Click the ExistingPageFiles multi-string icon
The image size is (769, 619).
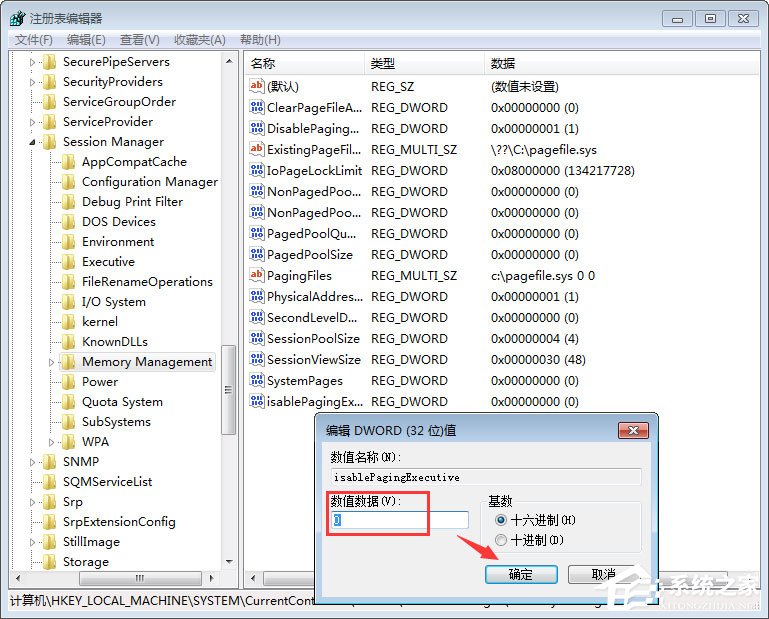256,149
